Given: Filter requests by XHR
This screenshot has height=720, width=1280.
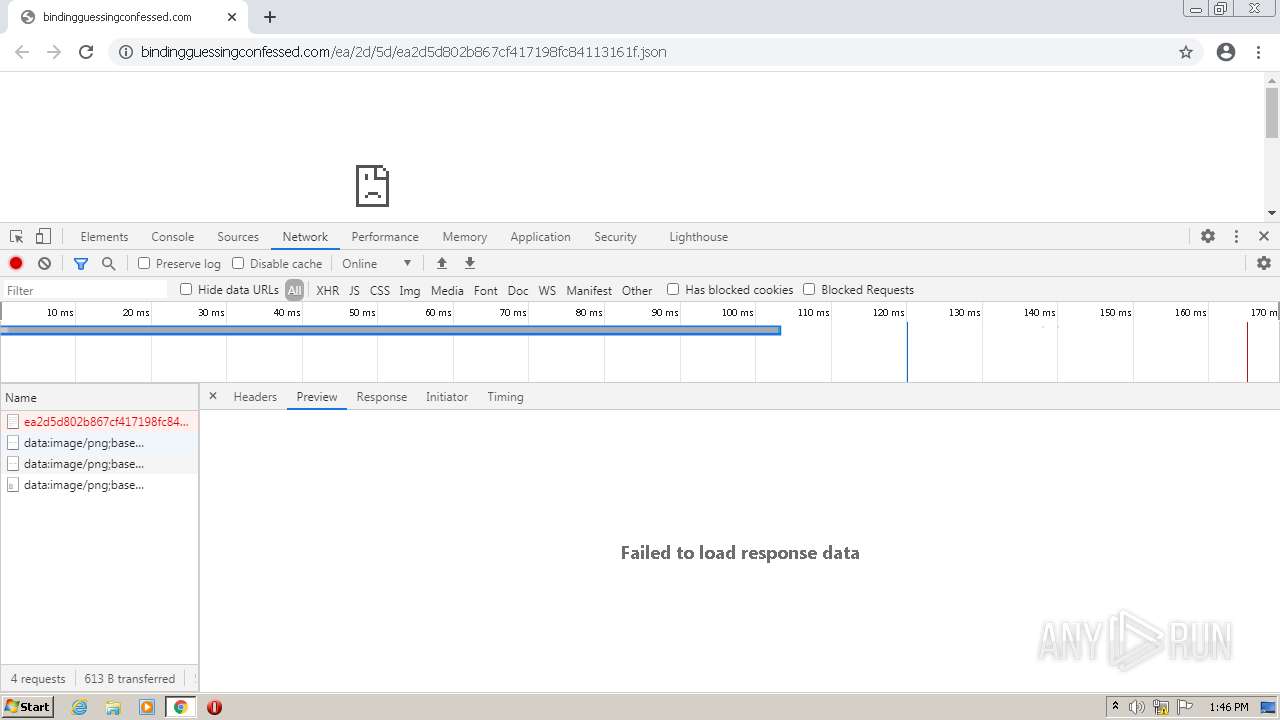Looking at the screenshot, I should coord(327,290).
